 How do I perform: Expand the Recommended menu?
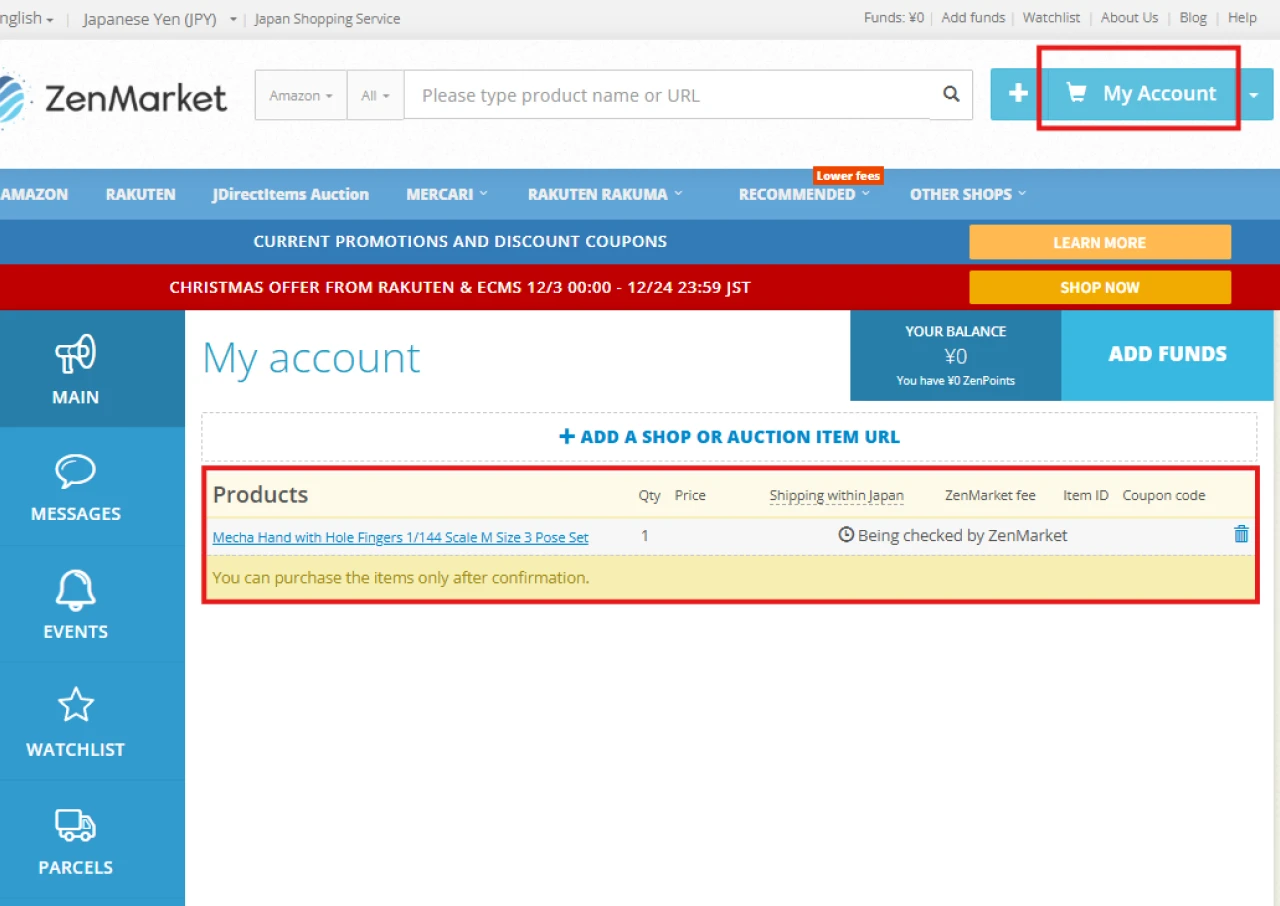[804, 194]
